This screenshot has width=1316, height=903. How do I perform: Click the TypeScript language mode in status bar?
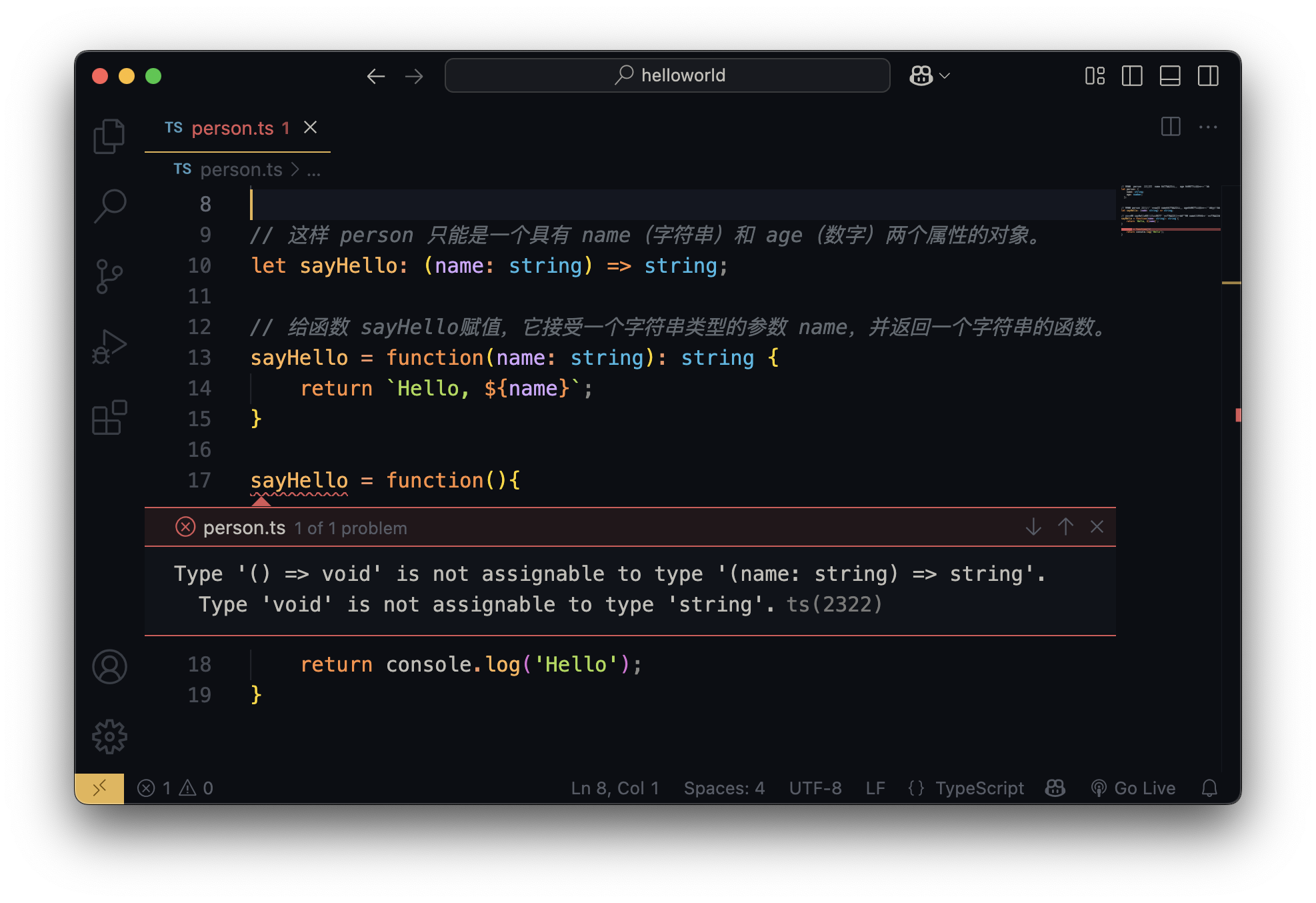tap(979, 788)
